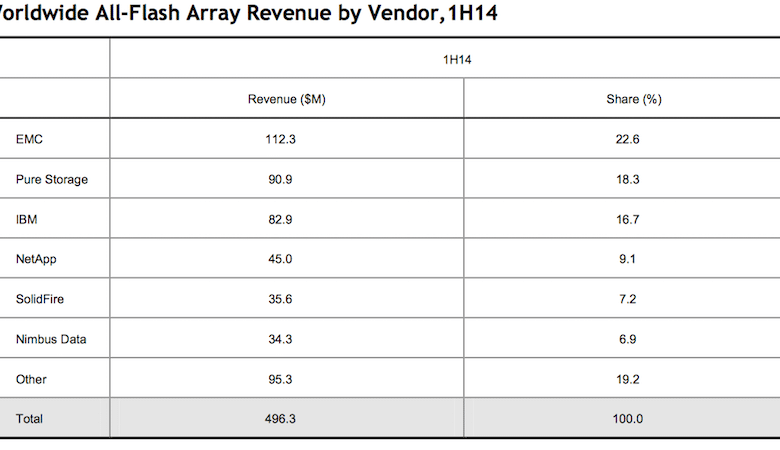
Task: Click Nimbus Data share value 6.9
Action: pos(627,340)
